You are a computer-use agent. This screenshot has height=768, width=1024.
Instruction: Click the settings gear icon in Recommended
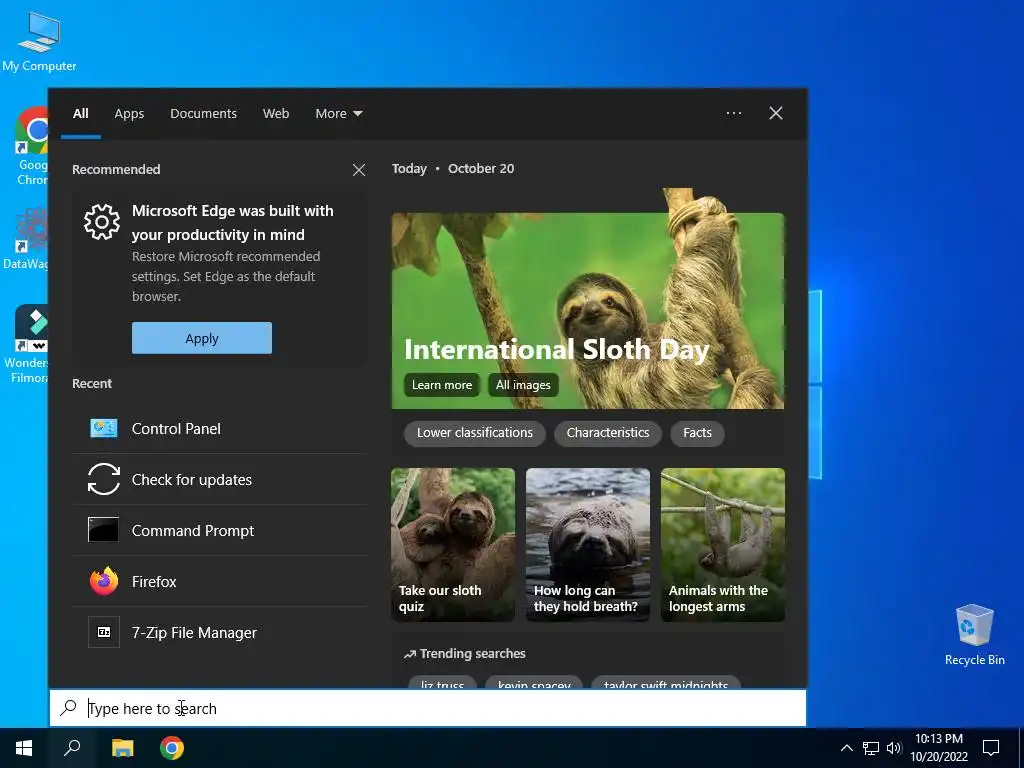pyautogui.click(x=102, y=222)
